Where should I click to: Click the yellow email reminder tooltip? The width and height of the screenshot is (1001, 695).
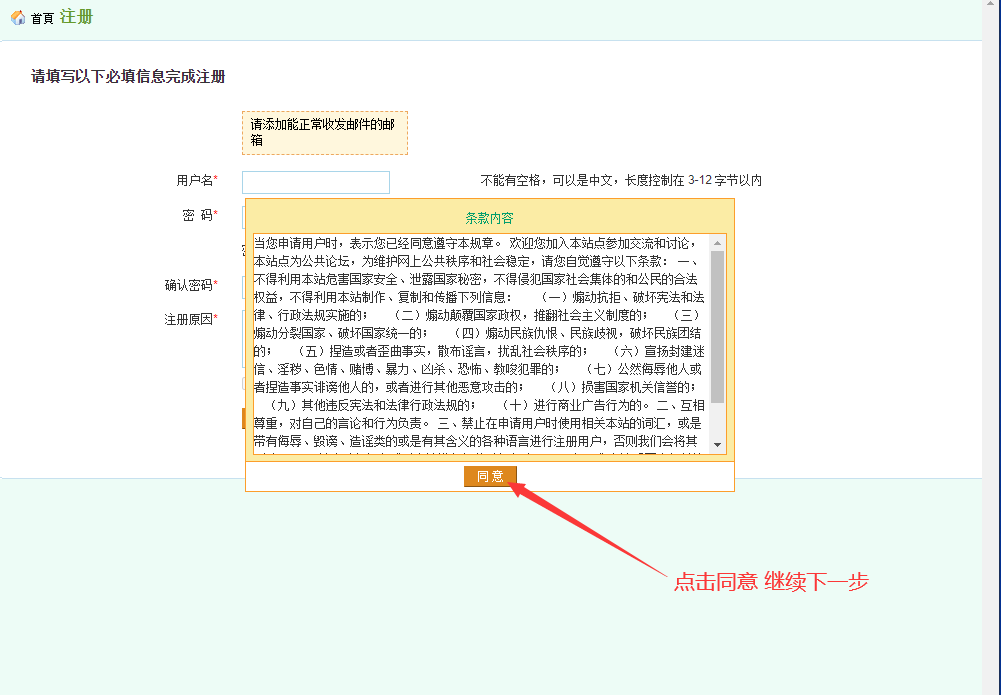click(324, 133)
